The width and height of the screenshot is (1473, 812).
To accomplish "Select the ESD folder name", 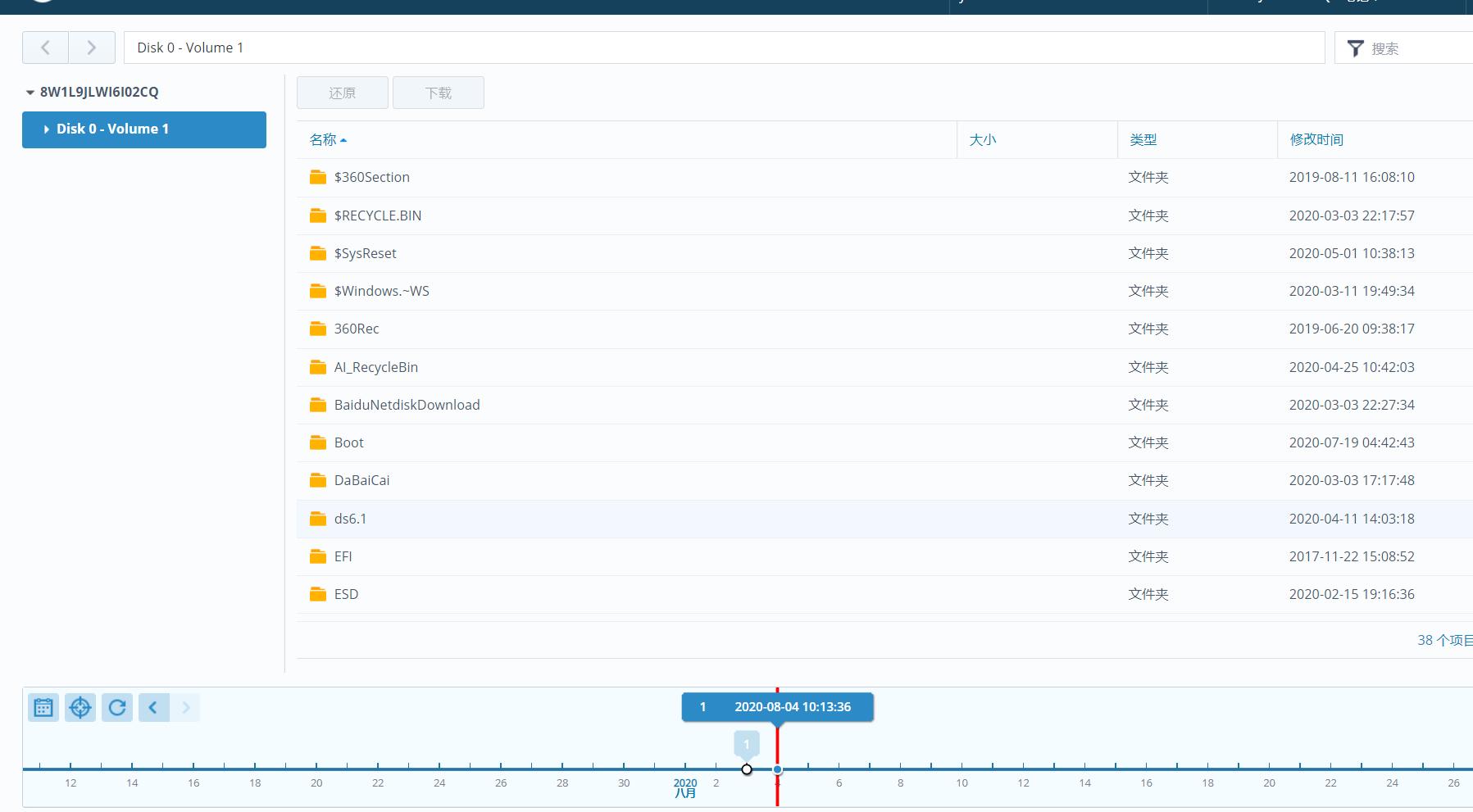I will 347,594.
